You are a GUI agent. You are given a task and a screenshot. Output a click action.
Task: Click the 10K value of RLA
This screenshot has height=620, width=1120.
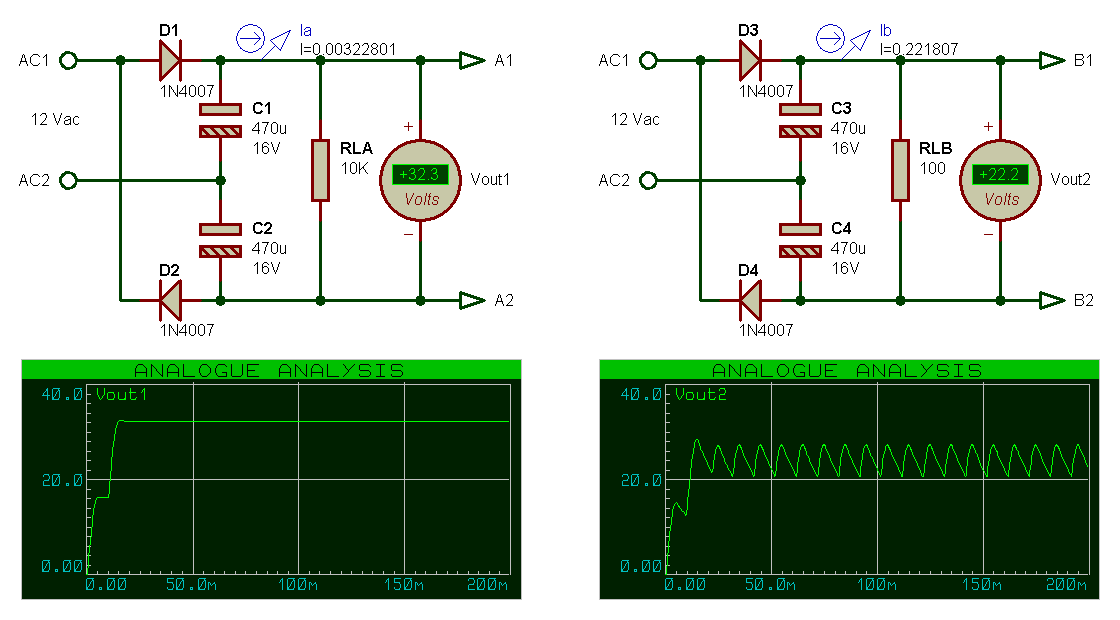tap(355, 169)
